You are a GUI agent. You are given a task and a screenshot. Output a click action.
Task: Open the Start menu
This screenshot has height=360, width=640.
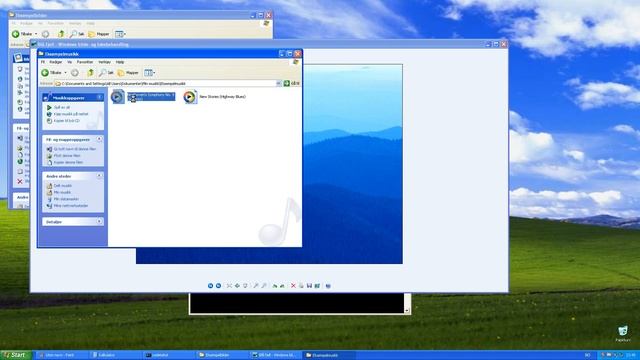click(x=16, y=355)
